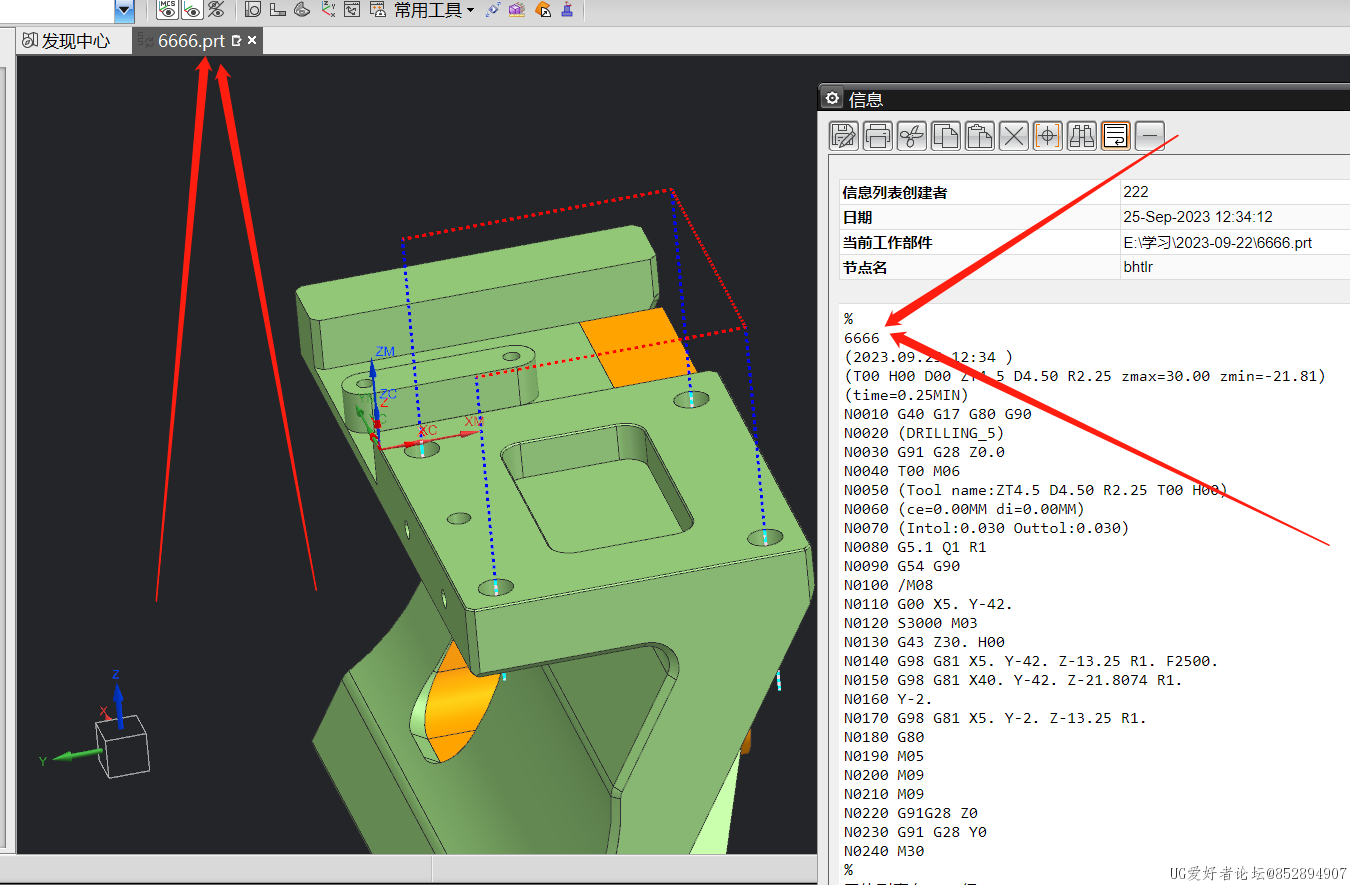Click the Save As icon in the 信息 window
This screenshot has height=885, width=1350.
pyautogui.click(x=844, y=135)
